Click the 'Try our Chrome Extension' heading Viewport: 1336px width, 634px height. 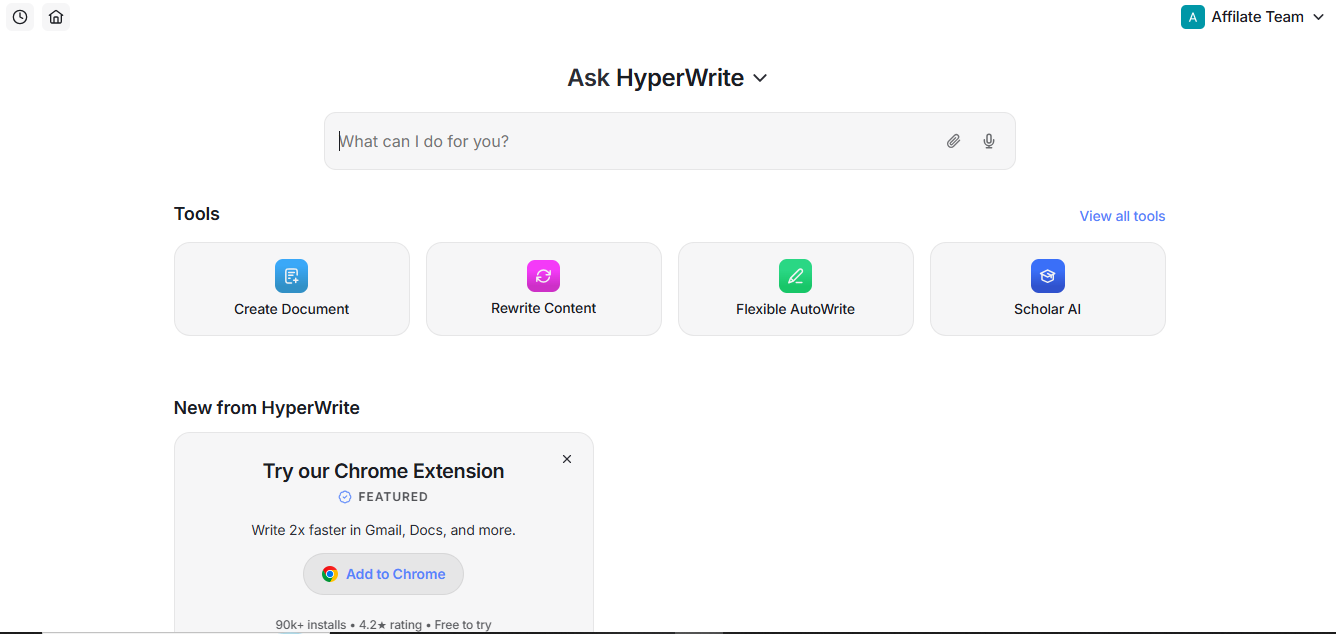[384, 471]
